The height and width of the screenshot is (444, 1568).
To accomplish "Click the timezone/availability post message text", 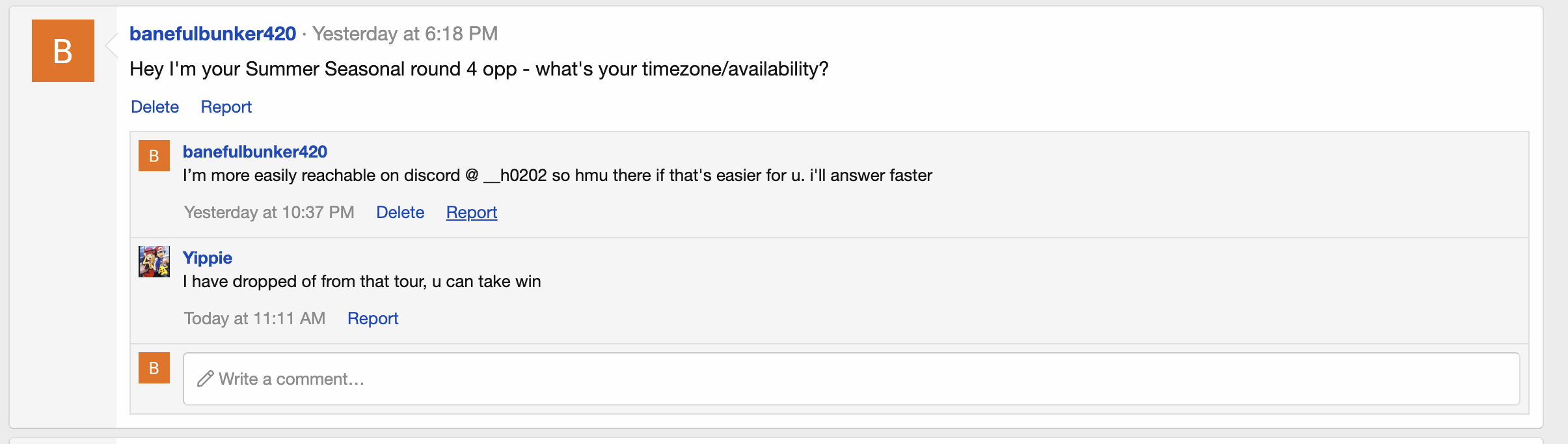I will click(x=479, y=69).
